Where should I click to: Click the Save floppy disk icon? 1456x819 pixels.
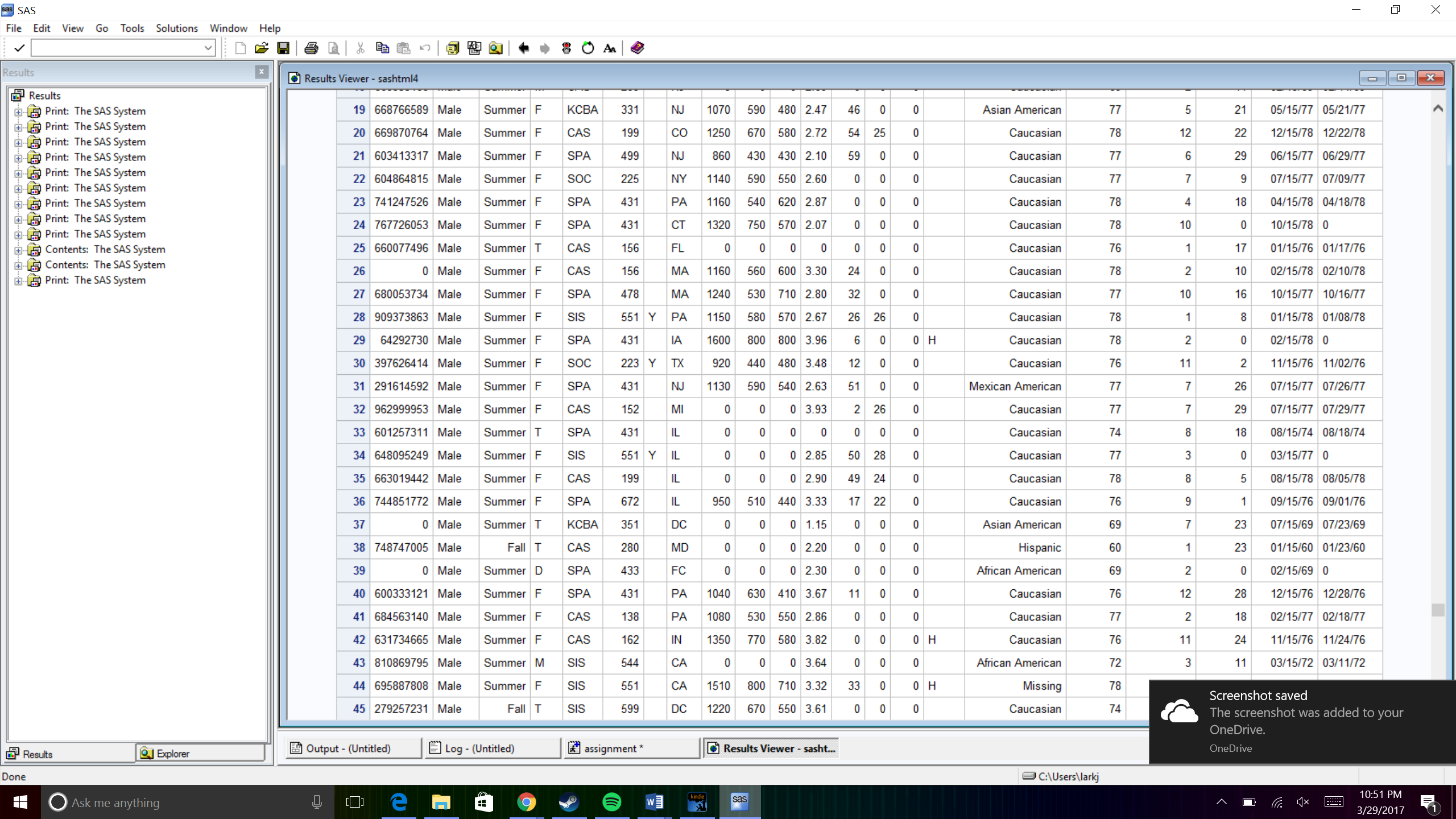[x=283, y=48]
